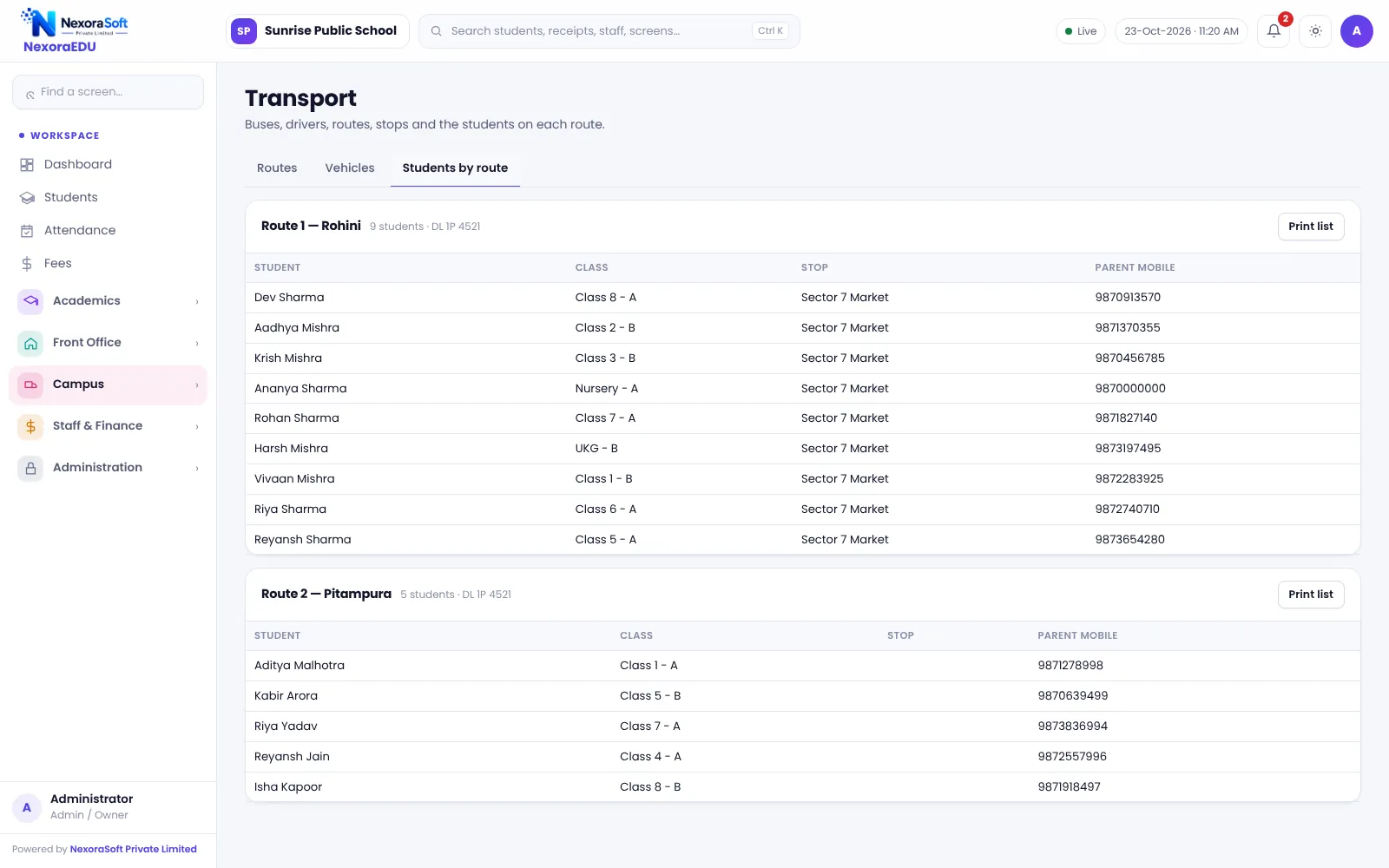Toggle the light/dark theme sun icon
This screenshot has height=868, width=1389.
pos(1315,31)
